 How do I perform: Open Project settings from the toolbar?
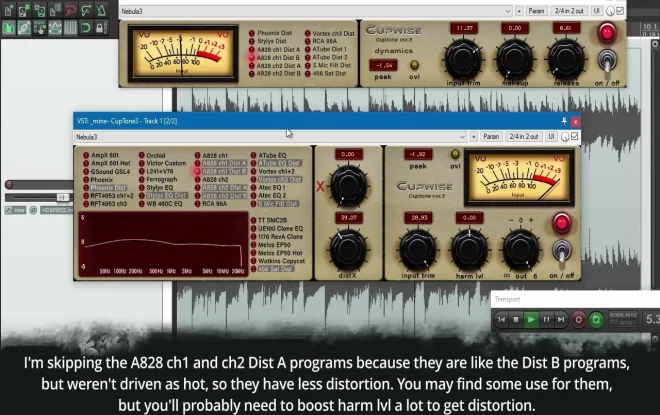click(55, 11)
